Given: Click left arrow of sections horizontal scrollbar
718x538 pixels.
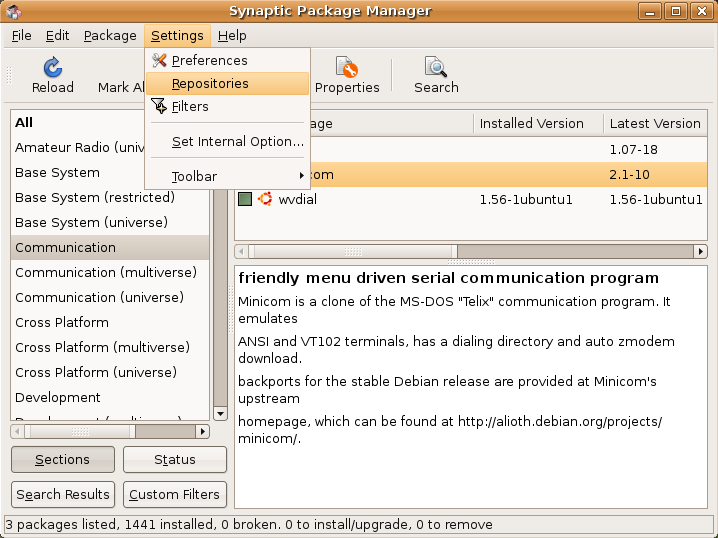Looking at the screenshot, I should coord(17,431).
